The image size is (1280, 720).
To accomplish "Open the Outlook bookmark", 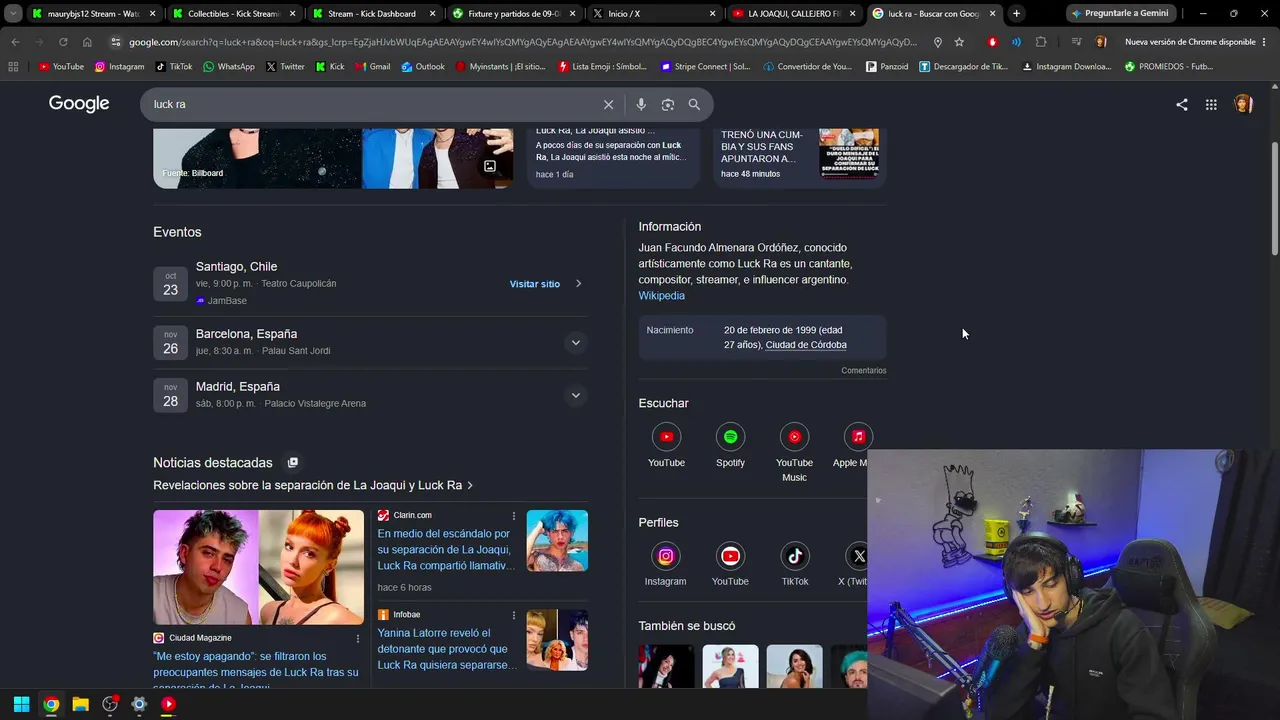I will (x=423, y=67).
